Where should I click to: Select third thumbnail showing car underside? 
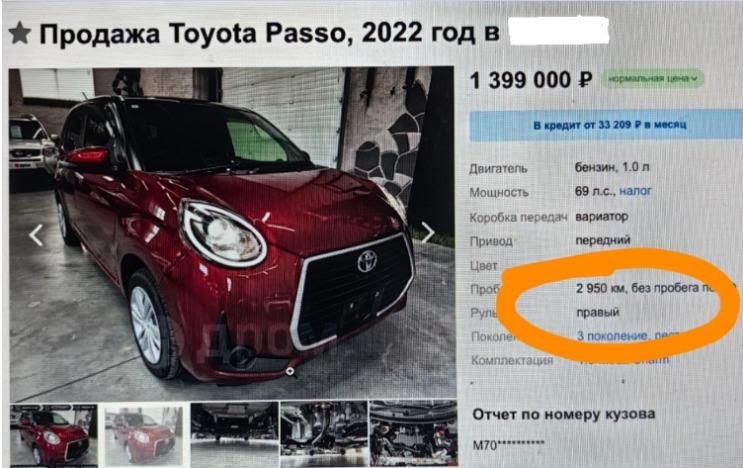pyautogui.click(x=234, y=435)
